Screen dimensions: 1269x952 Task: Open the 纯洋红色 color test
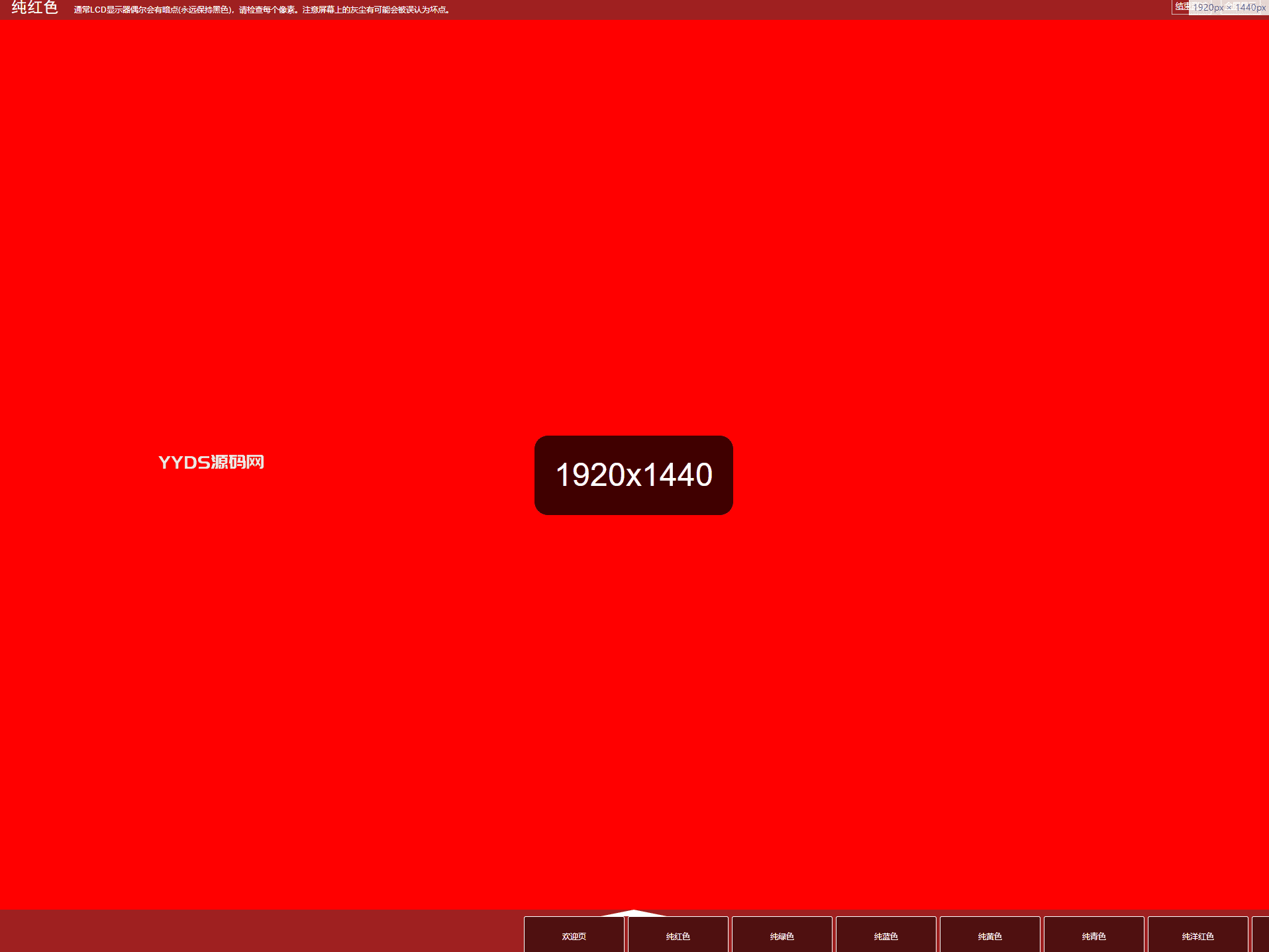[1197, 934]
